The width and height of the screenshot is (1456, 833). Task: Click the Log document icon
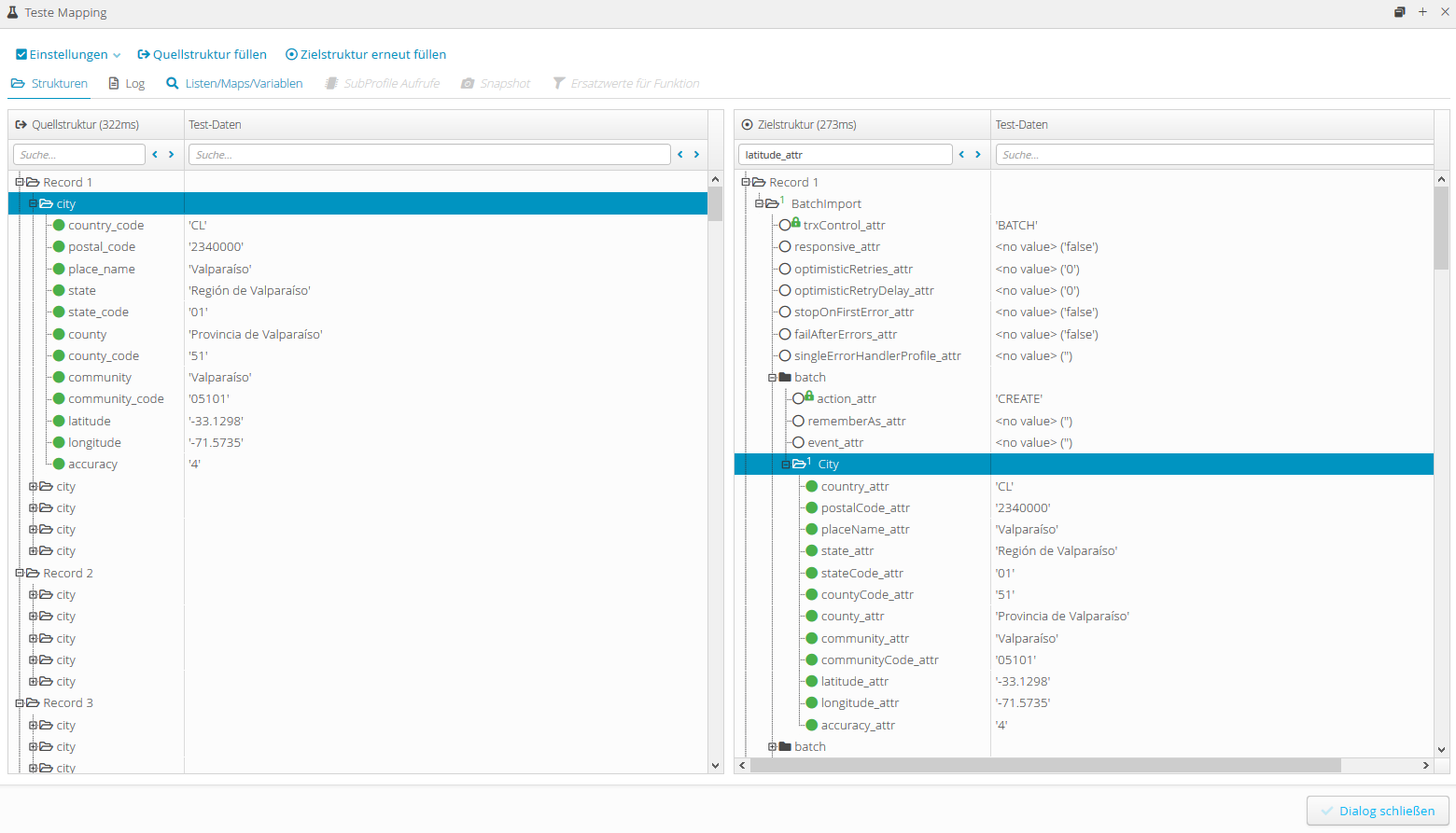tap(114, 84)
